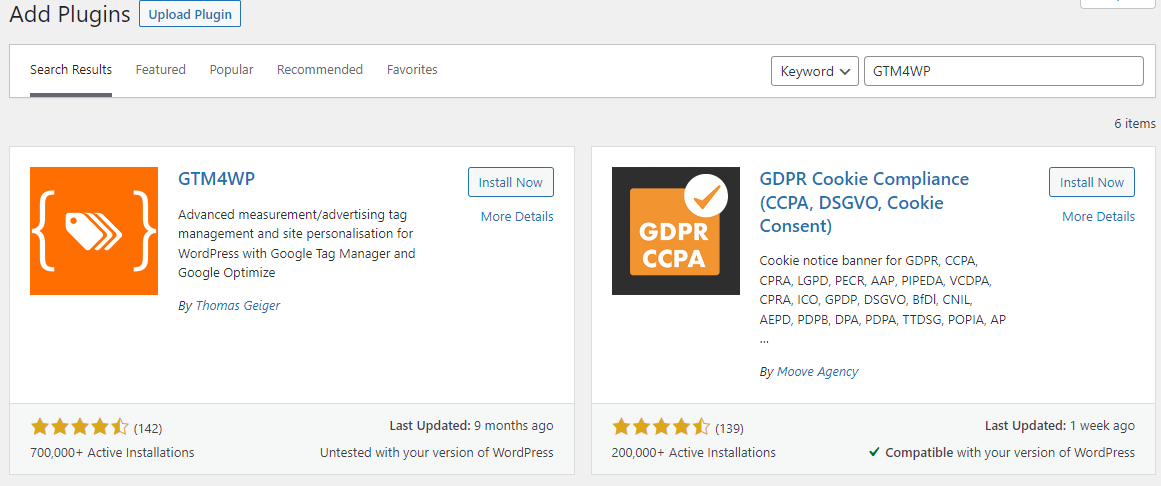Install the GTM4WP plugin now
Viewport: 1161px width, 486px height.
511,182
